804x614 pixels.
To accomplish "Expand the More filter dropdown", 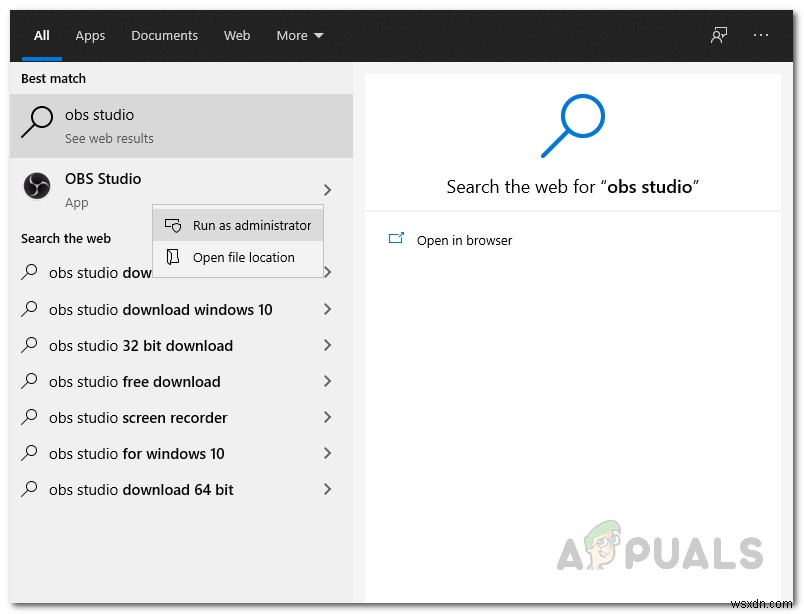I will tap(300, 35).
